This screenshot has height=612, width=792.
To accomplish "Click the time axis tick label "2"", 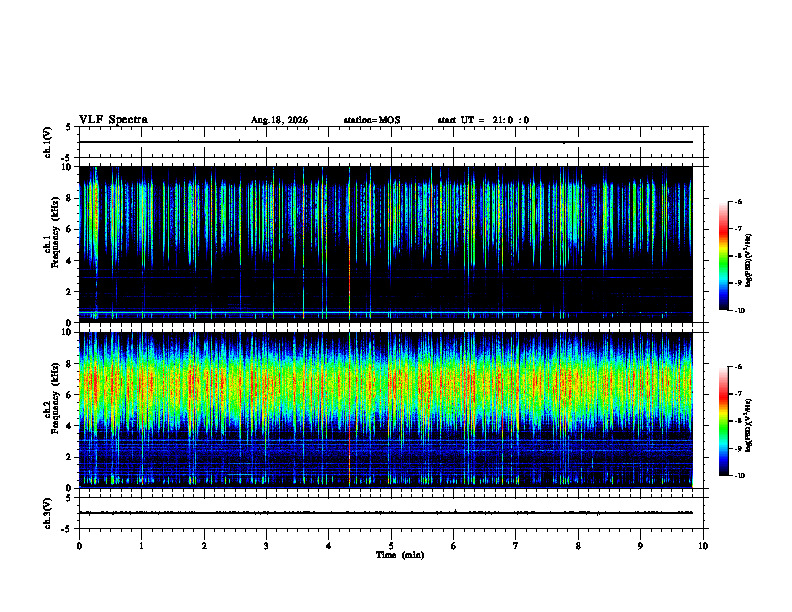I will (204, 546).
